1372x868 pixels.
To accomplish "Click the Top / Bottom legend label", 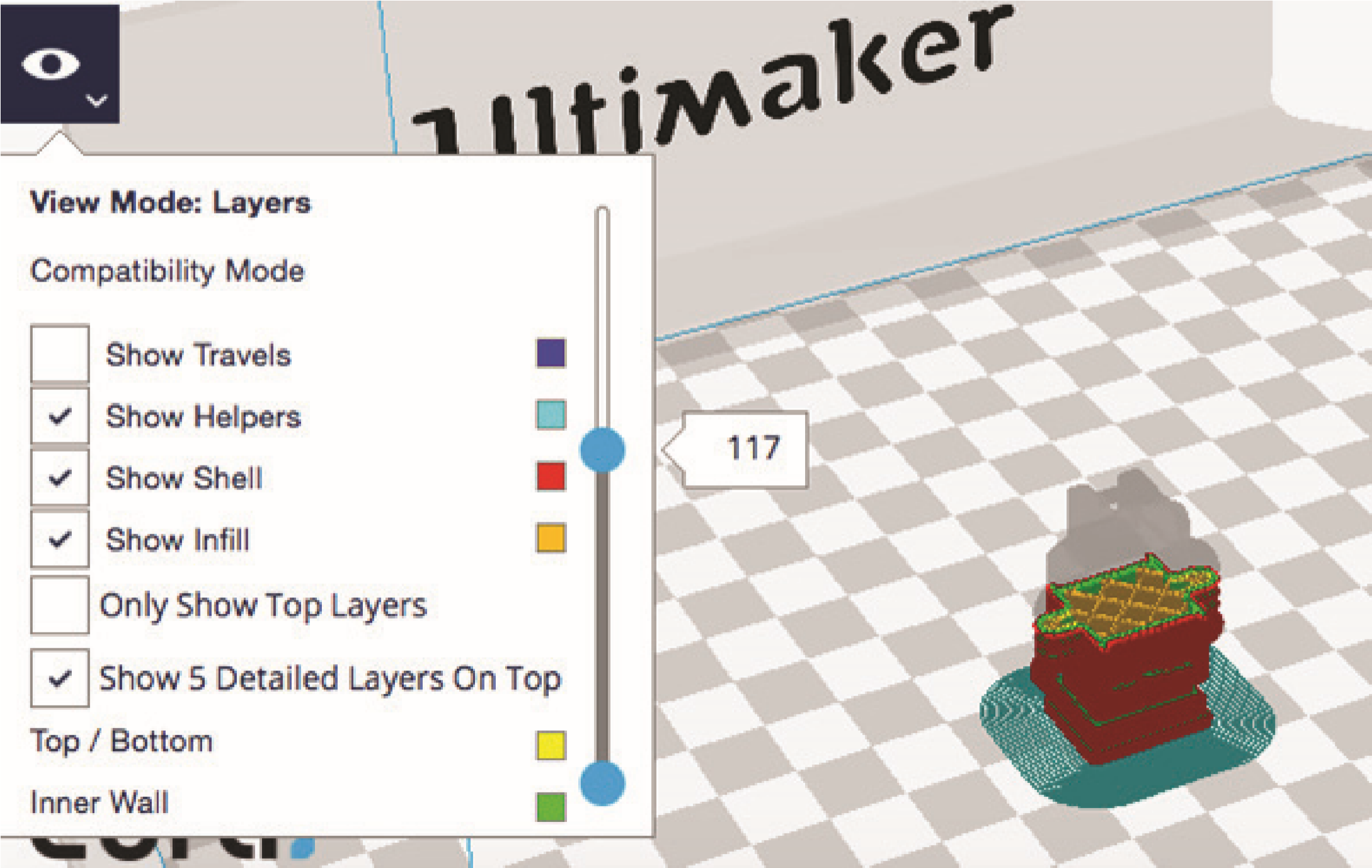I will tap(122, 741).
